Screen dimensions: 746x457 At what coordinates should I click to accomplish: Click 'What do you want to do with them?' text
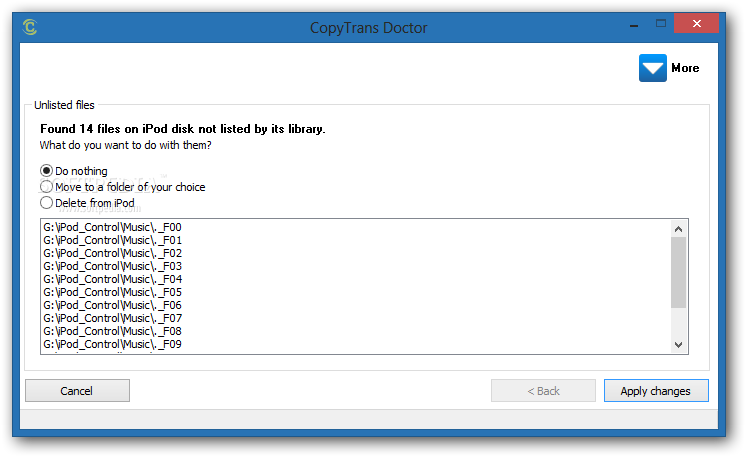126,145
